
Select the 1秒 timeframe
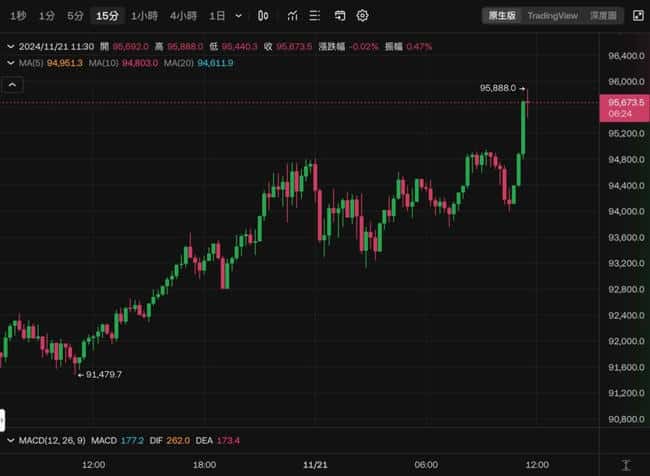coord(18,16)
